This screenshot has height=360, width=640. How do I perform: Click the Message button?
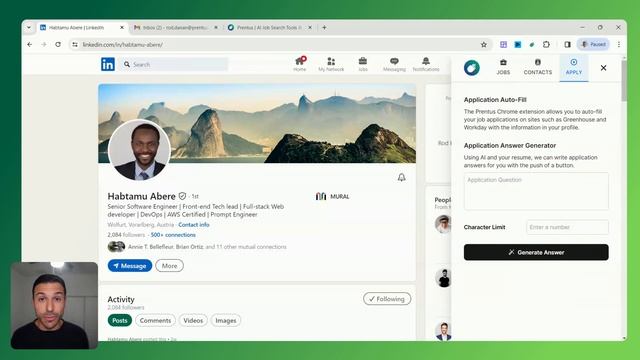click(x=130, y=266)
